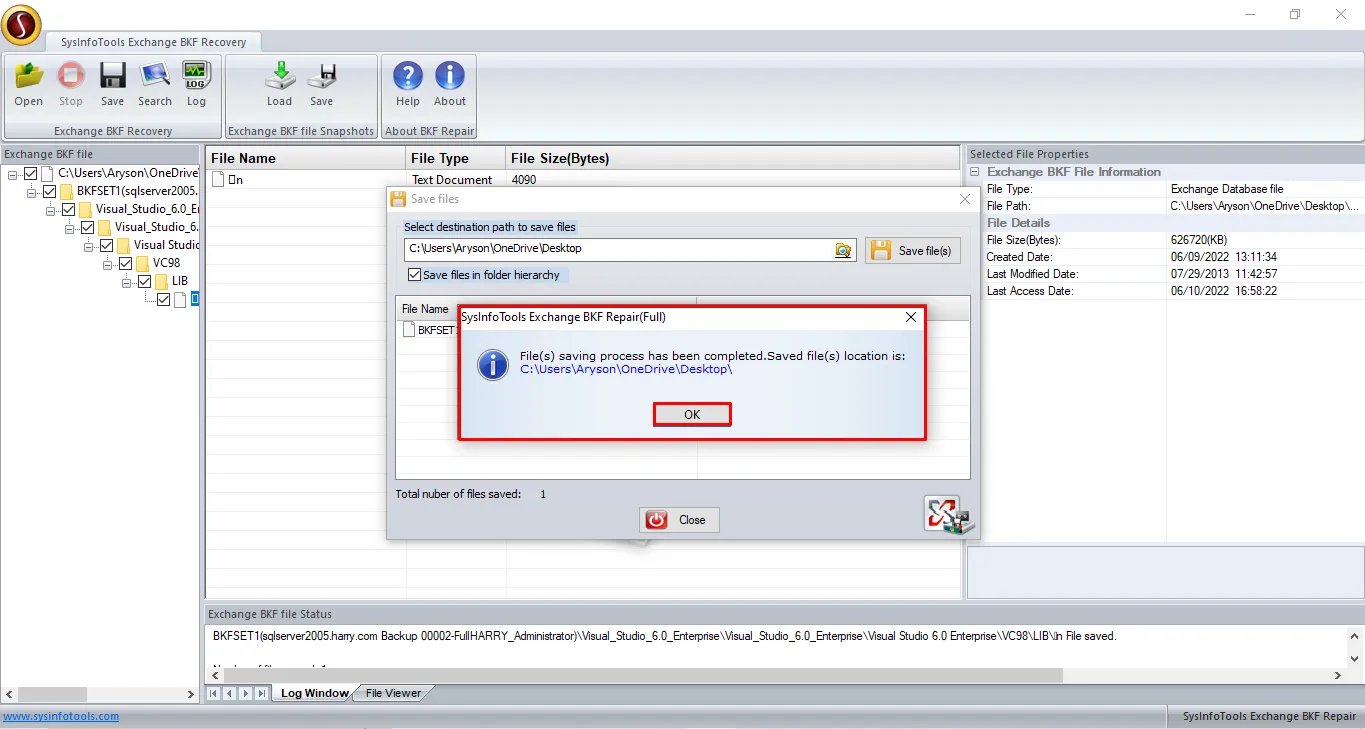
Task: Collapse the Visual Studio tree node
Action: 89,245
